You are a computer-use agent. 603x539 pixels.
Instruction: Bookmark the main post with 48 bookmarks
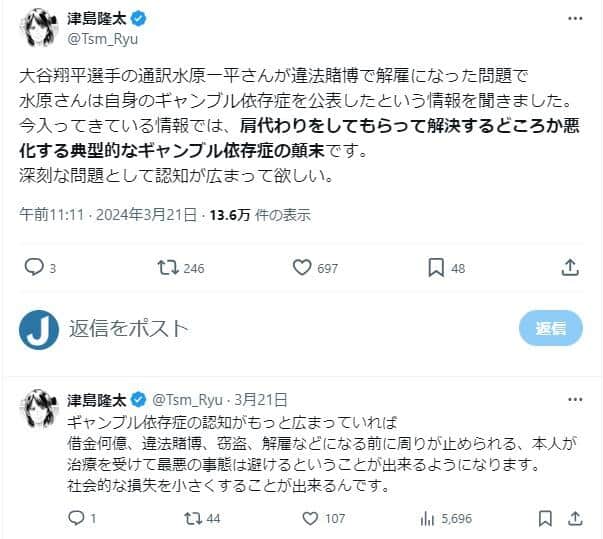click(x=436, y=267)
